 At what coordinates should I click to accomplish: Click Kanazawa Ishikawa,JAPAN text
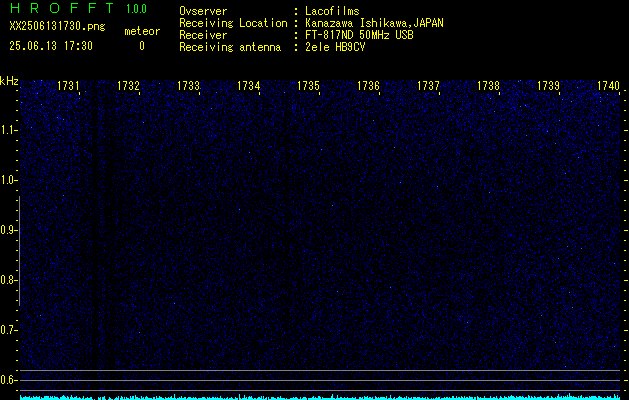[374, 23]
